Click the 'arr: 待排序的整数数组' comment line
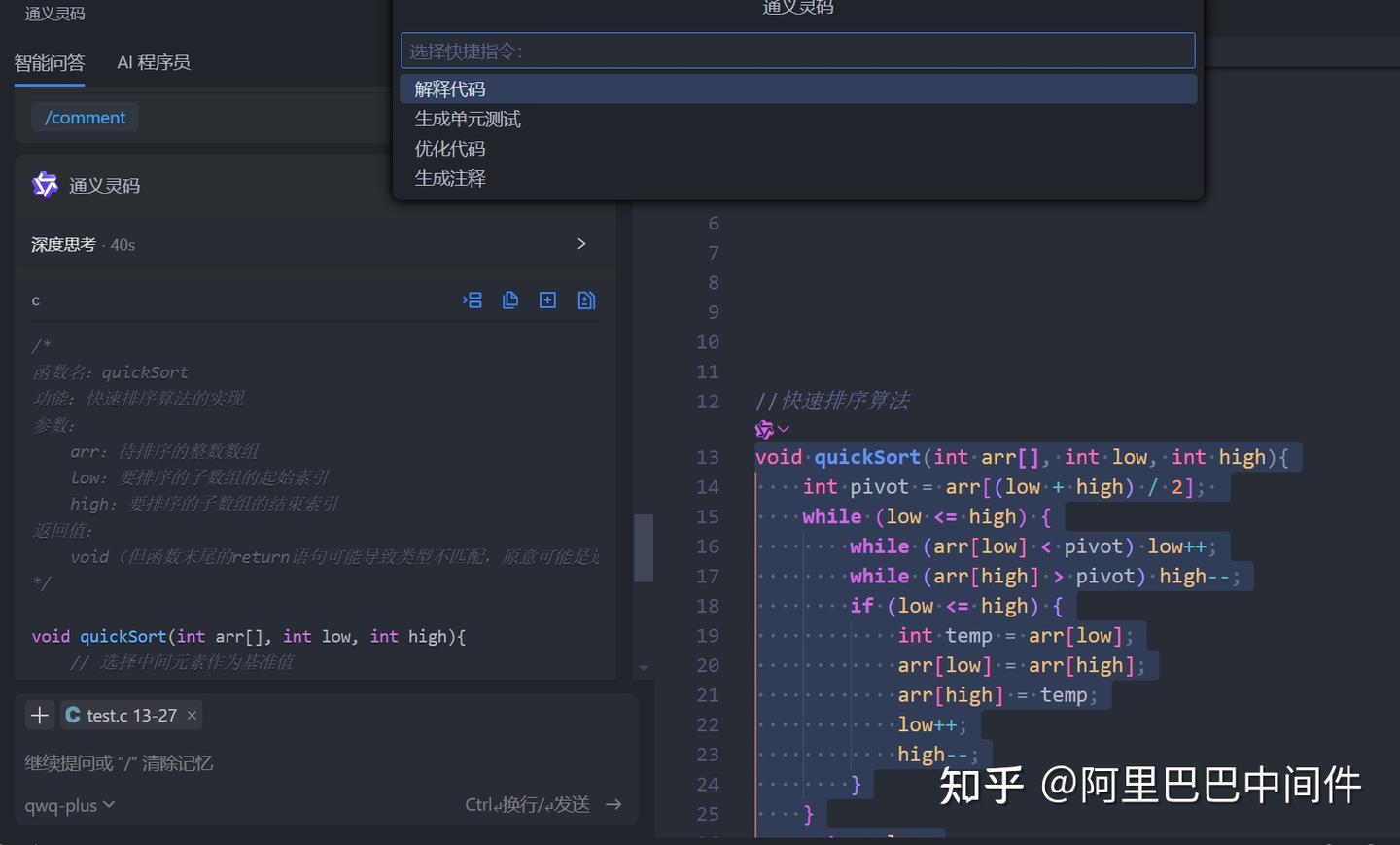1400x845 pixels. (x=164, y=451)
